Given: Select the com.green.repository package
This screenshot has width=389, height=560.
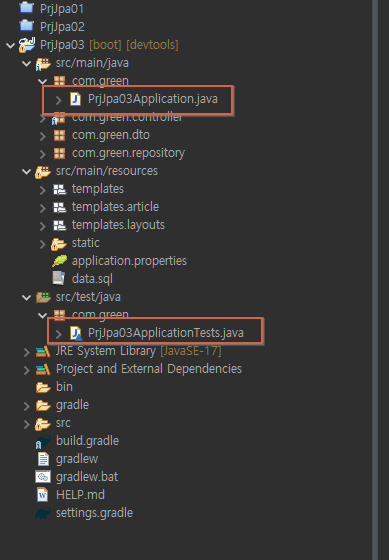Looking at the screenshot, I should point(128,153).
